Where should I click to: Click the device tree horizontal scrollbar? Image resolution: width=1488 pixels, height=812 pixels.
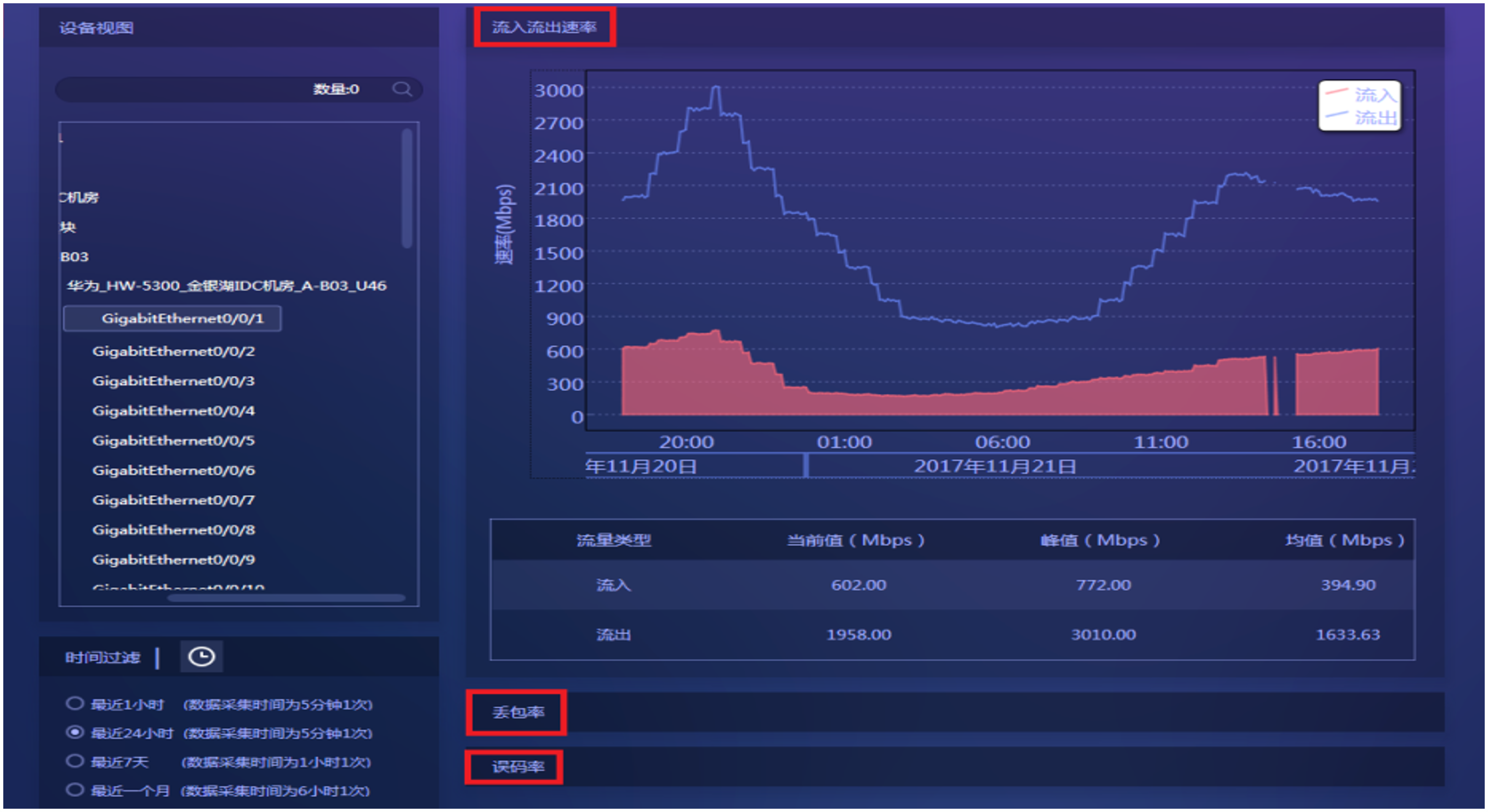pos(287,598)
